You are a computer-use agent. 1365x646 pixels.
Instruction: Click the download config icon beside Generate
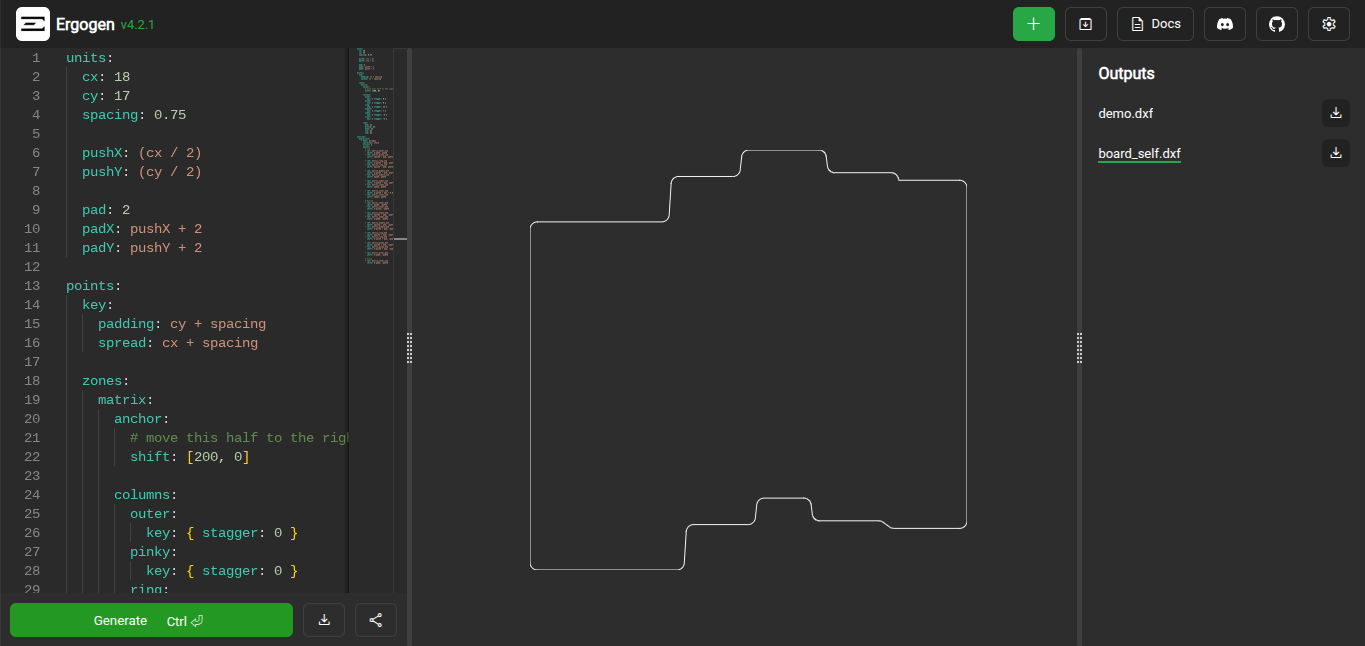coord(324,620)
